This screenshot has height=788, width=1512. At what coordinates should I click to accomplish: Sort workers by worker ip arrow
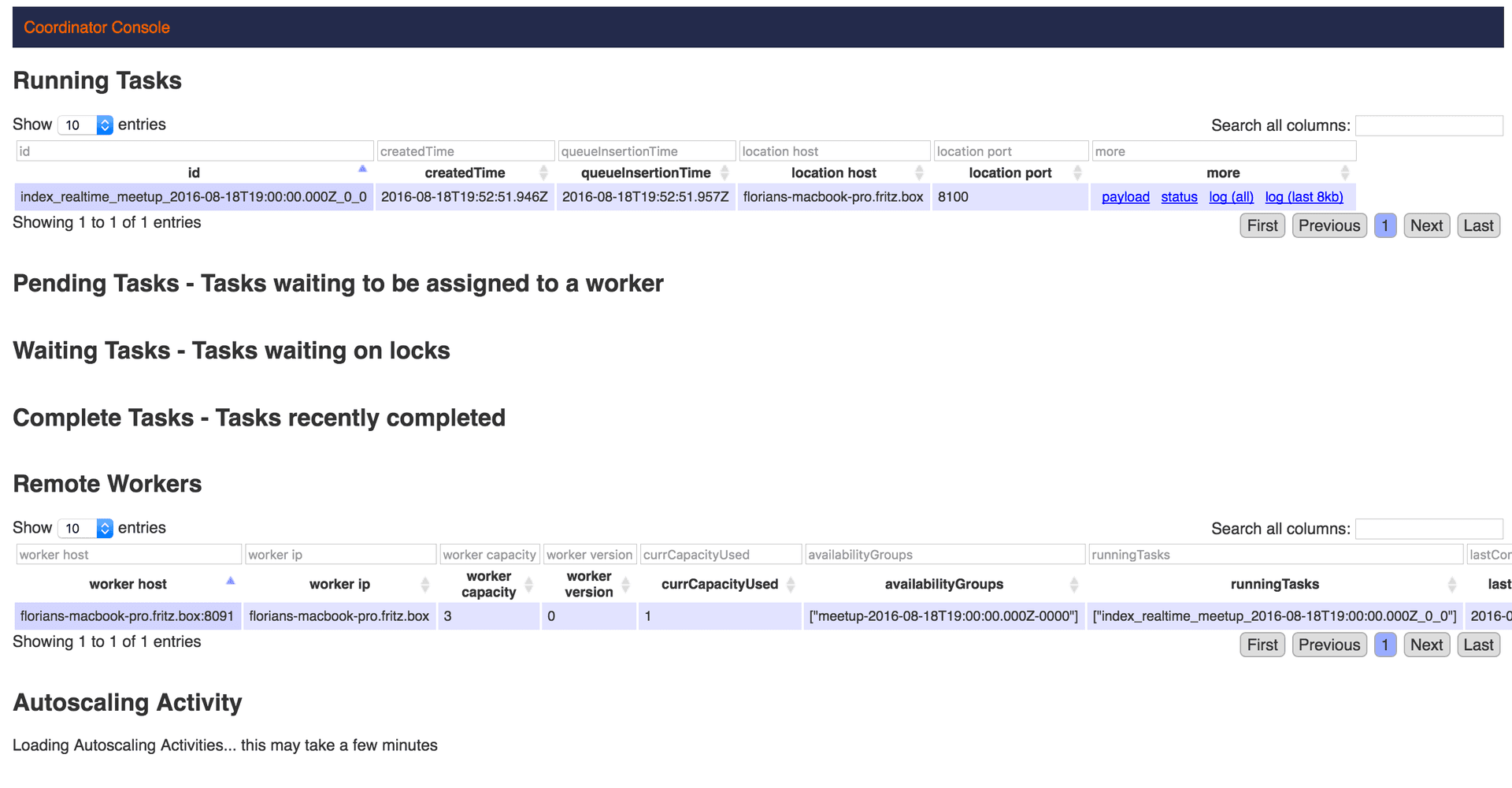(425, 584)
